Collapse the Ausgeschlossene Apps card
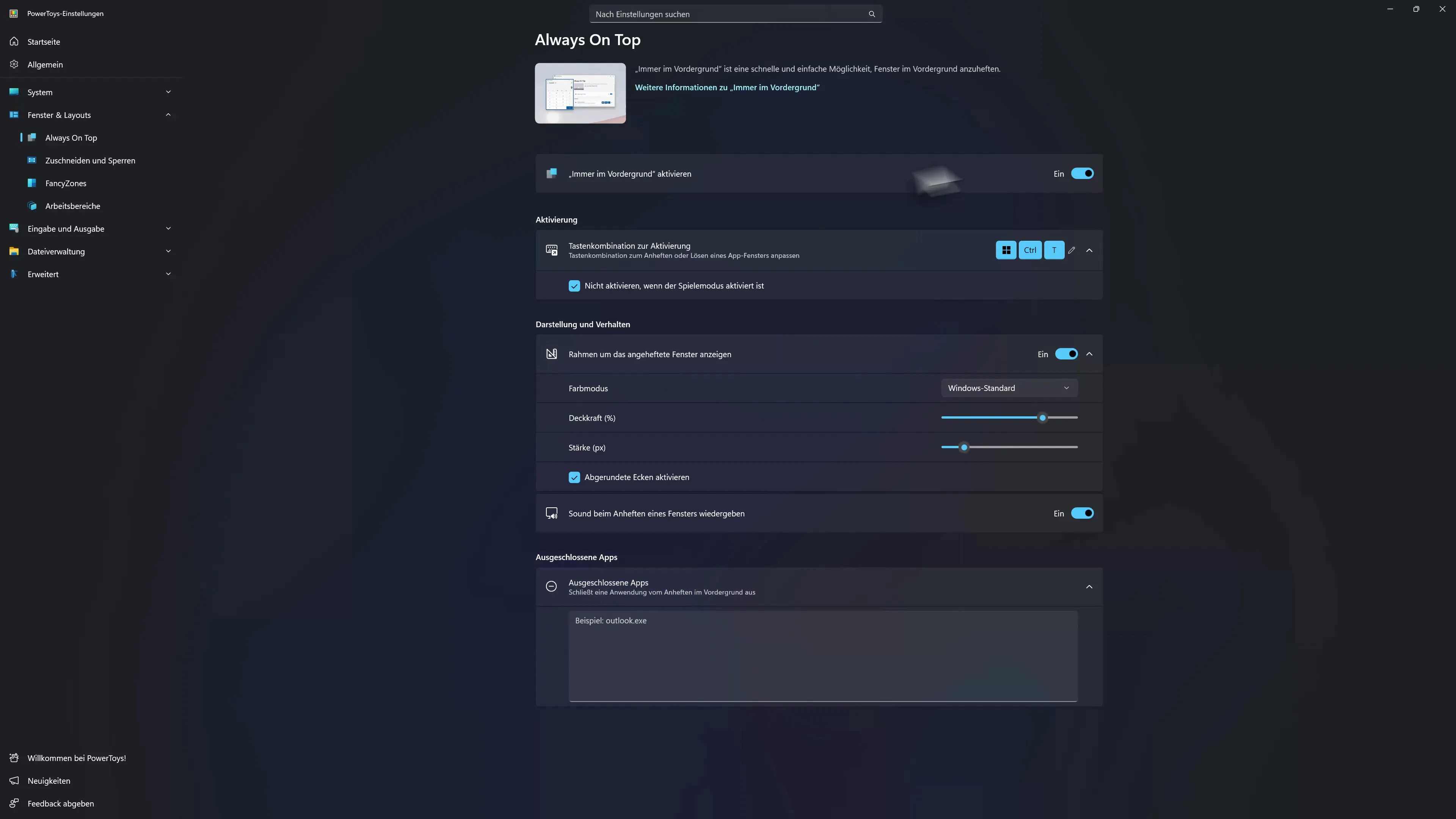 (1089, 587)
